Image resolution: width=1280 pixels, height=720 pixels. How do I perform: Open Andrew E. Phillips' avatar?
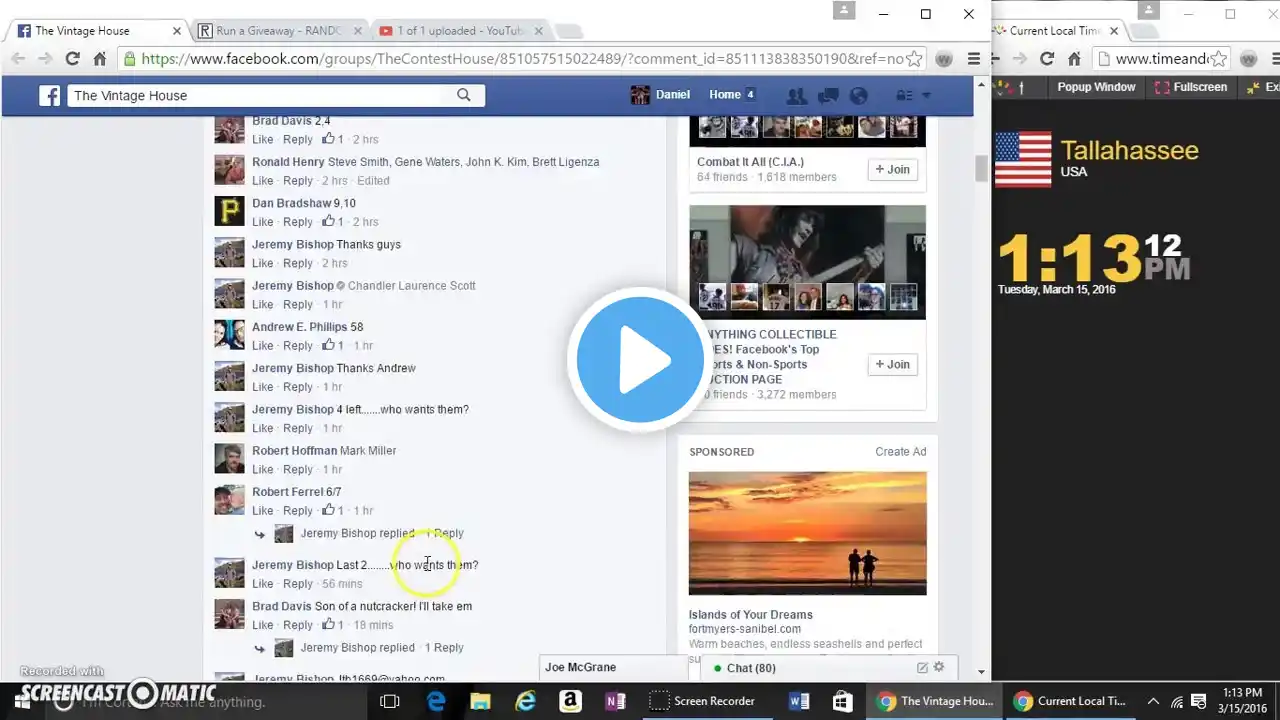click(x=230, y=335)
